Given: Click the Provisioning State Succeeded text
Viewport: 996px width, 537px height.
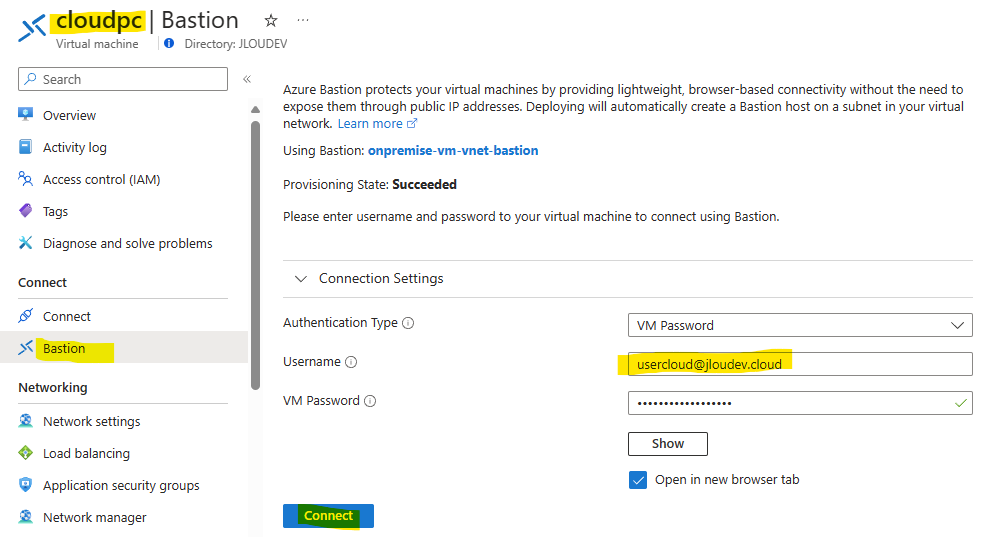Looking at the screenshot, I should coord(370,184).
